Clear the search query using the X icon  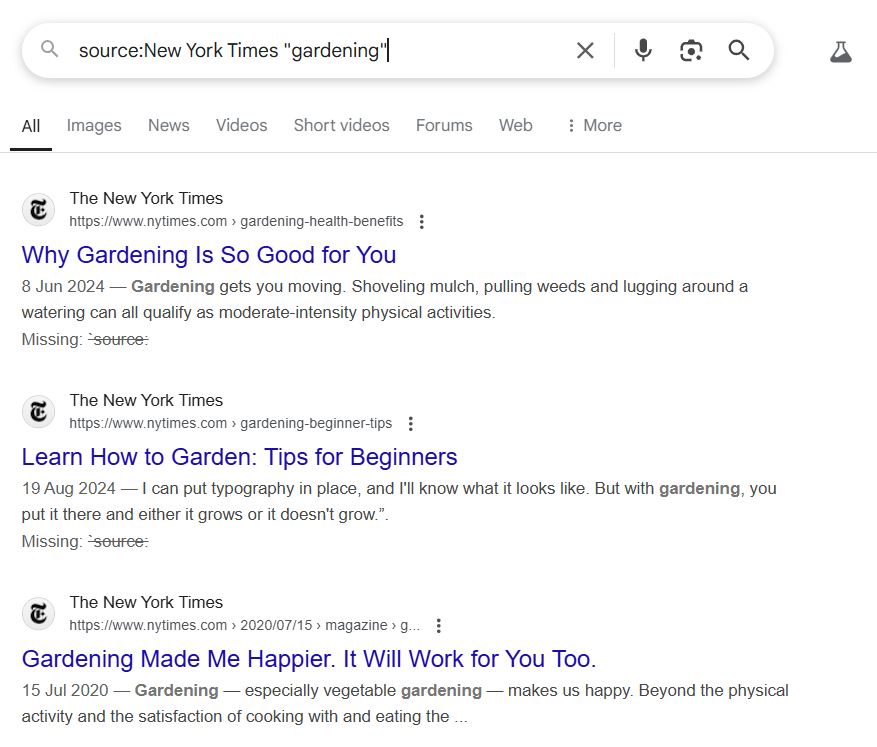click(585, 50)
